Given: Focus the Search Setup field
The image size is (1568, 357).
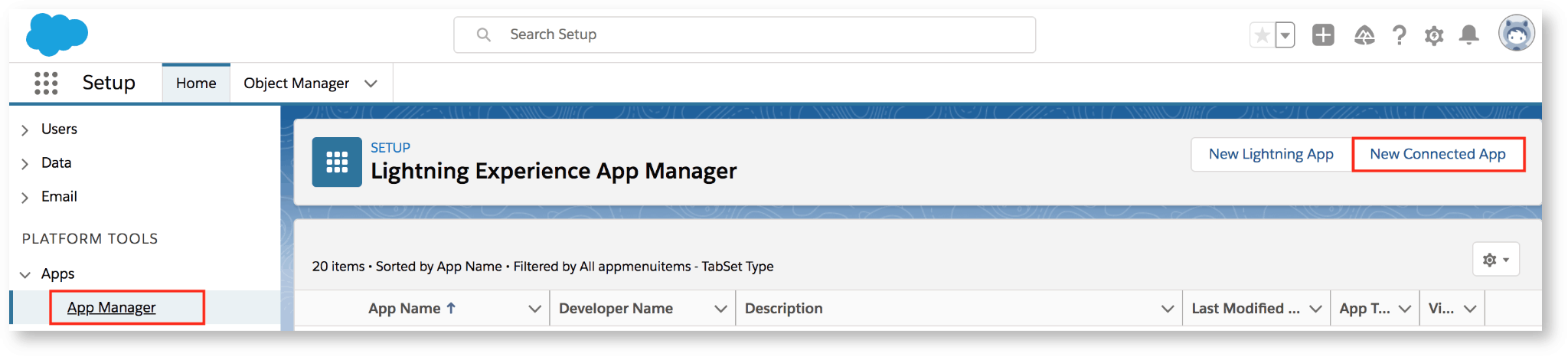Looking at the screenshot, I should click(744, 34).
